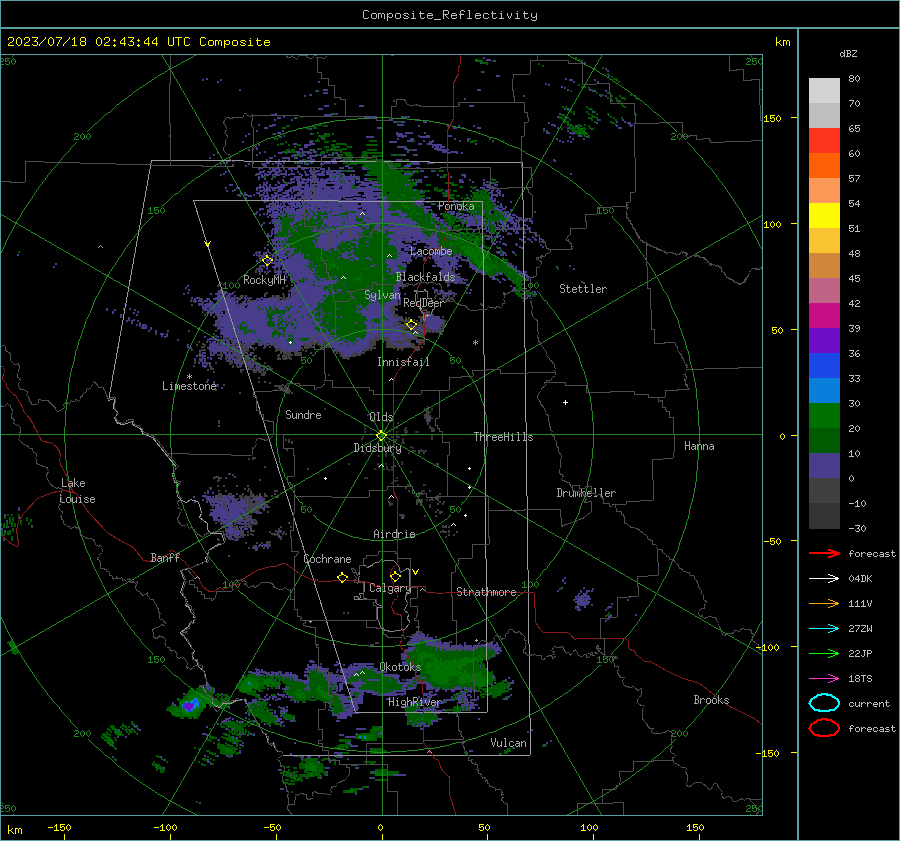The height and width of the screenshot is (841, 900).
Task: Click the Ponoka city label
Action: 456,206
